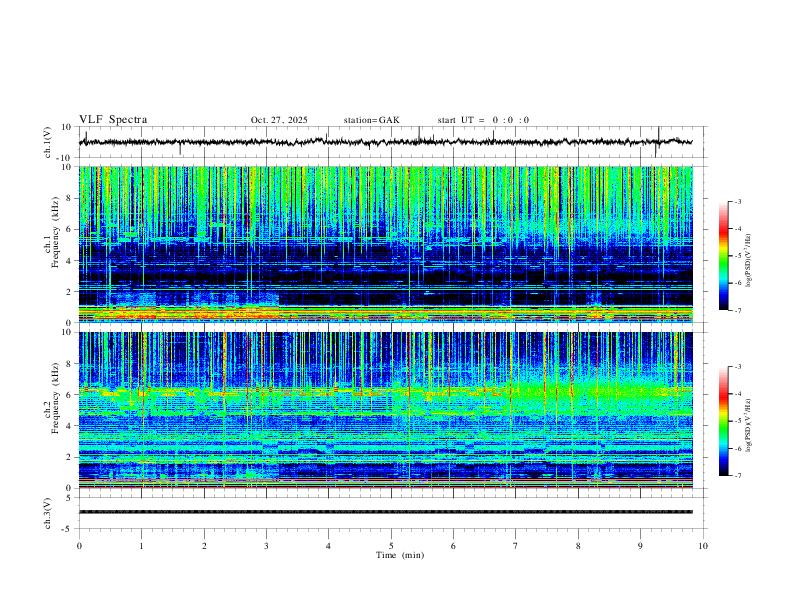Click the "4" kHz tick of ch.2 spectrogram
This screenshot has height=612, width=792.
point(69,426)
